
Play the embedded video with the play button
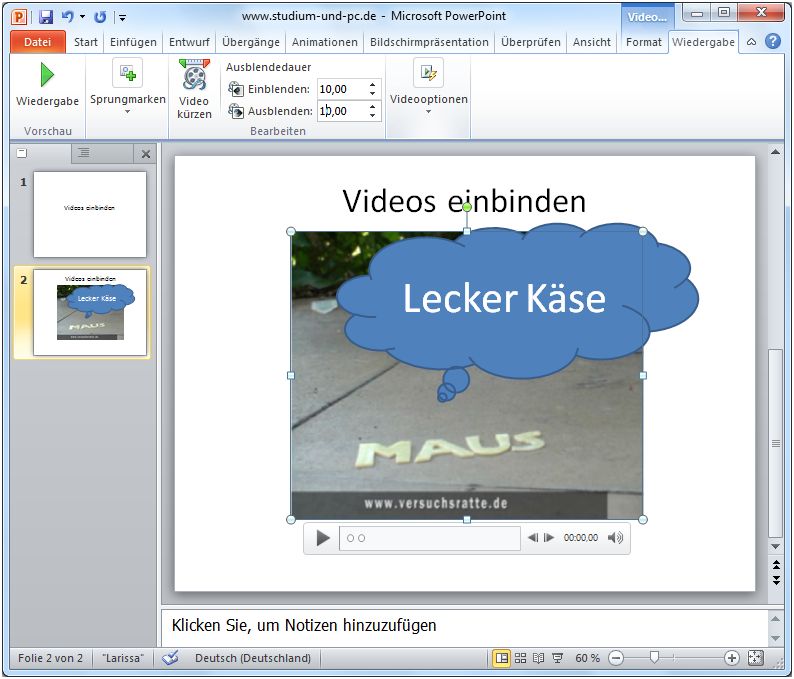(322, 538)
